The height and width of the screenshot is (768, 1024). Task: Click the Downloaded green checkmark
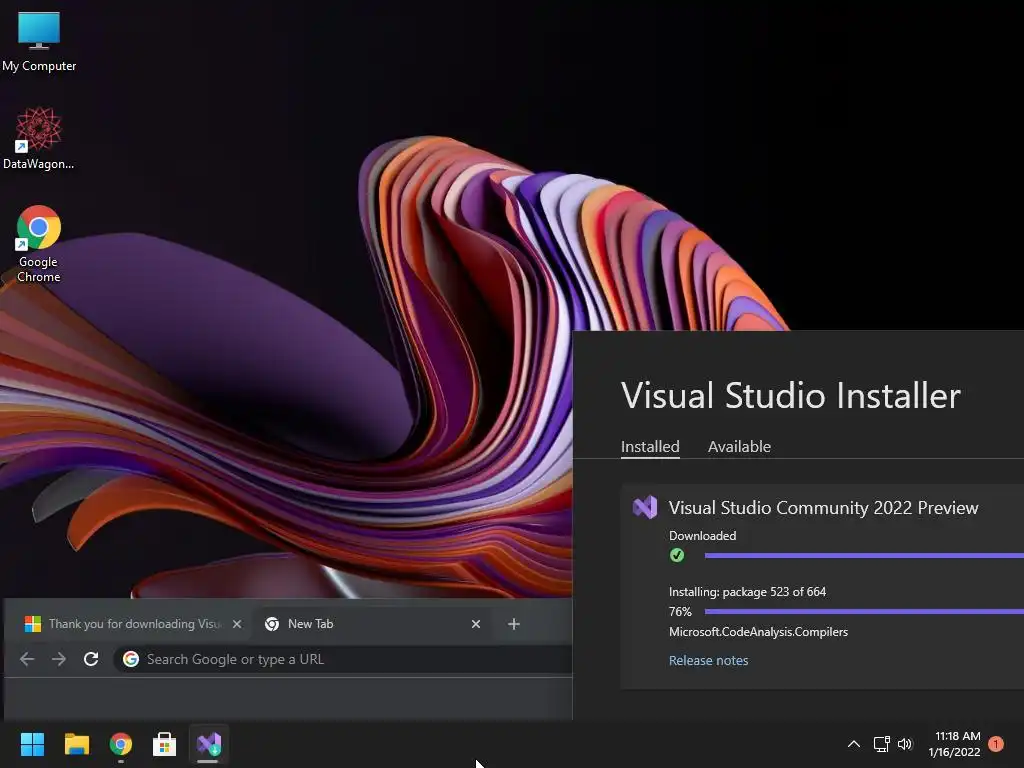pos(677,555)
